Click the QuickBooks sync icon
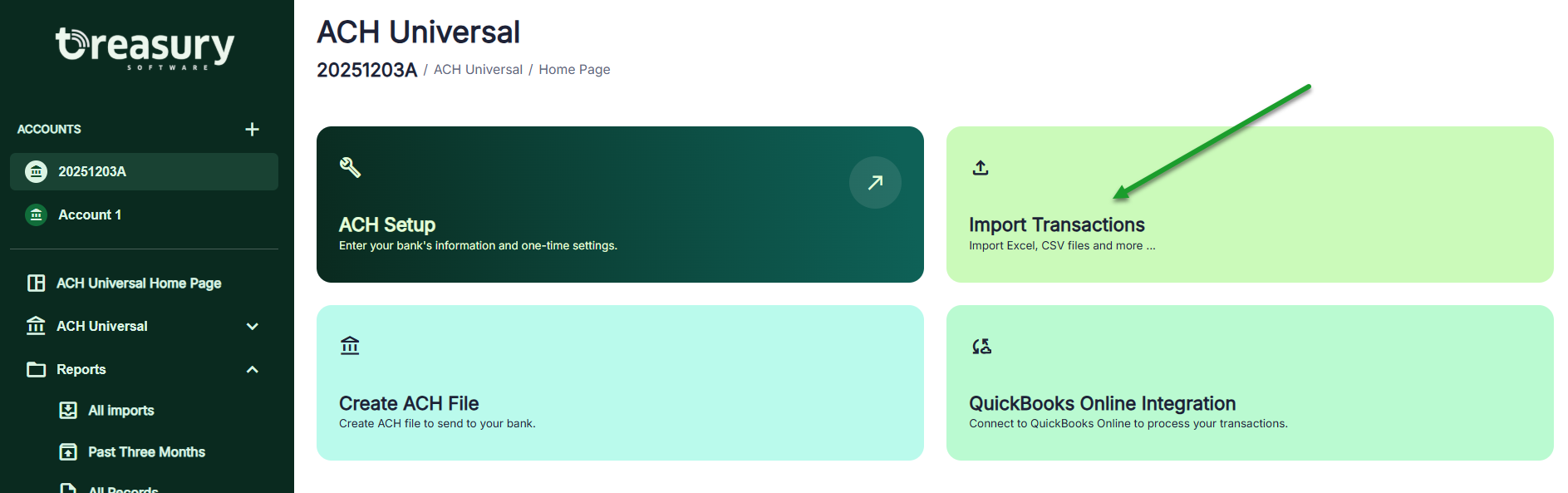The height and width of the screenshot is (493, 1568). 981,346
